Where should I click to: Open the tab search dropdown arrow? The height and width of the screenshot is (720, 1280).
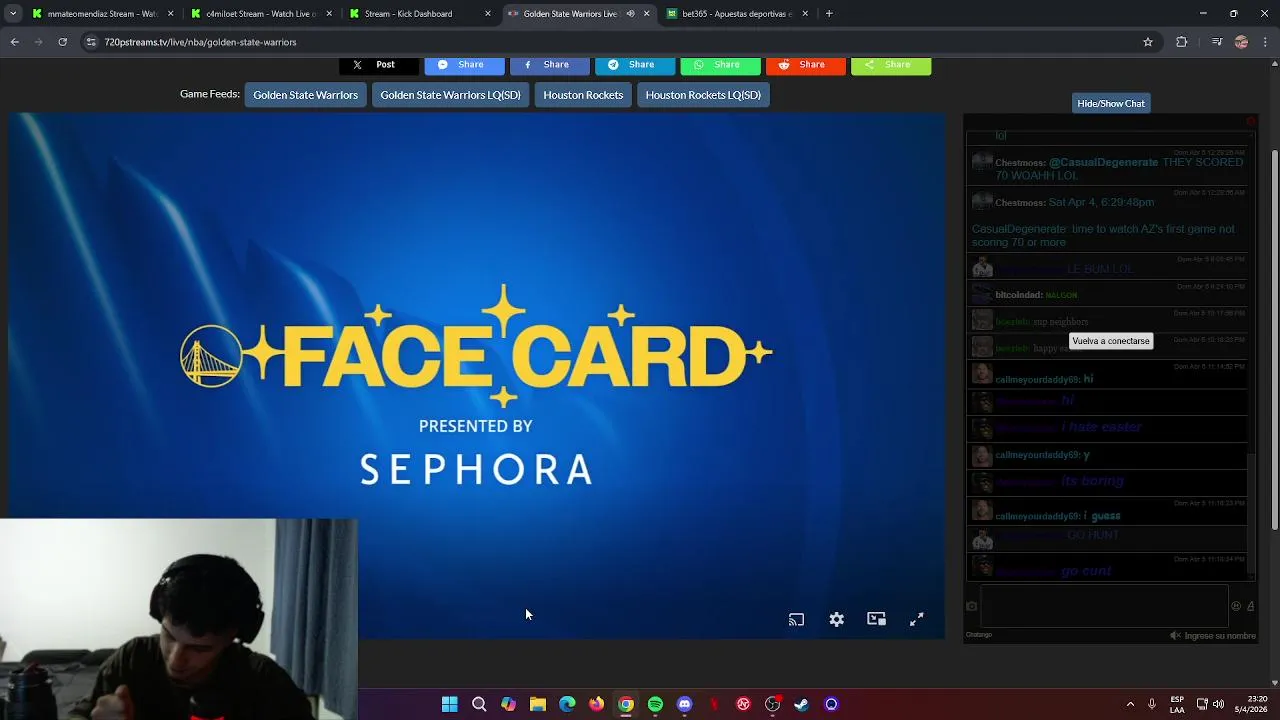12,14
